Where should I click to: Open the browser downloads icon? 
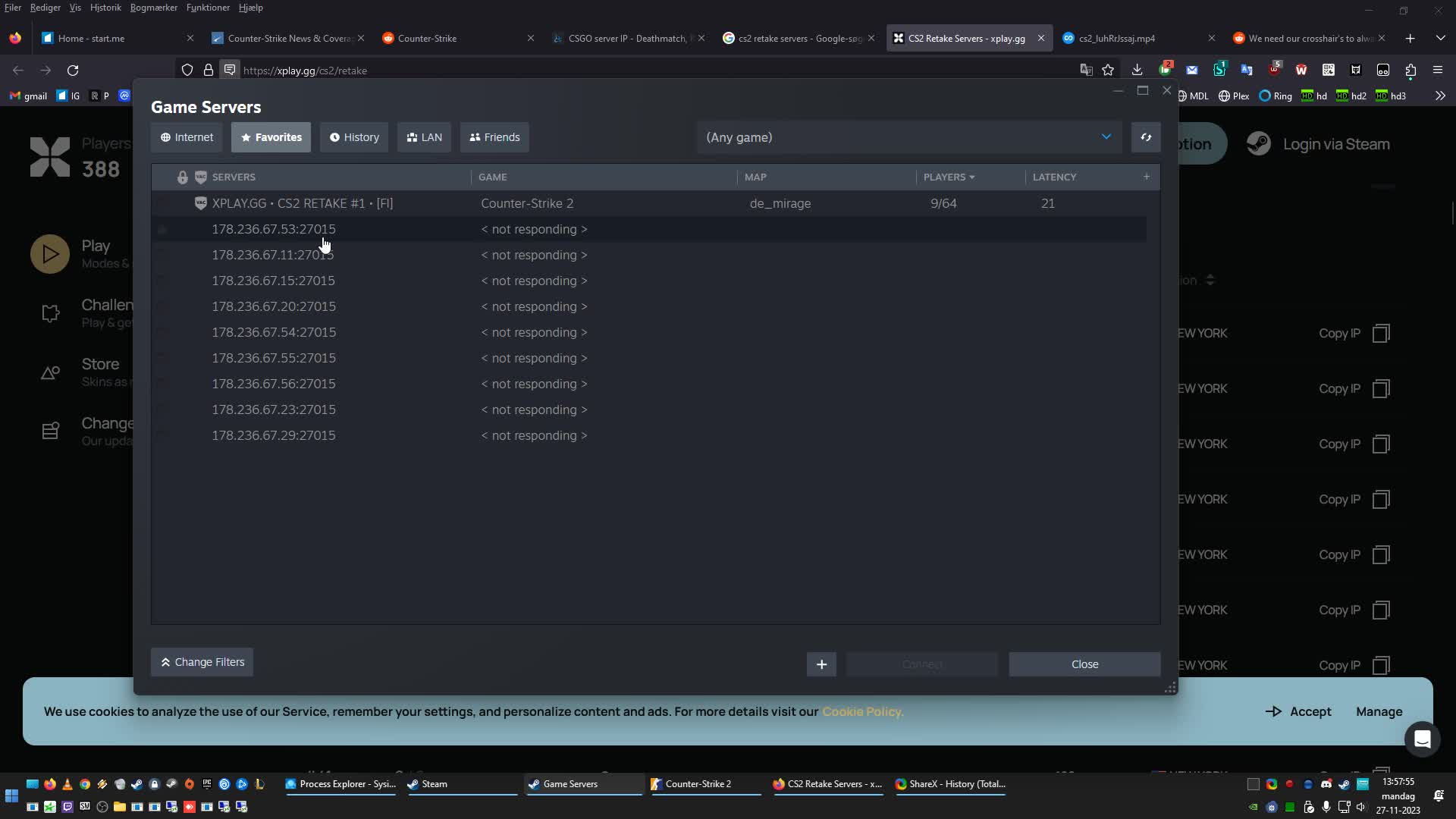pyautogui.click(x=1137, y=70)
